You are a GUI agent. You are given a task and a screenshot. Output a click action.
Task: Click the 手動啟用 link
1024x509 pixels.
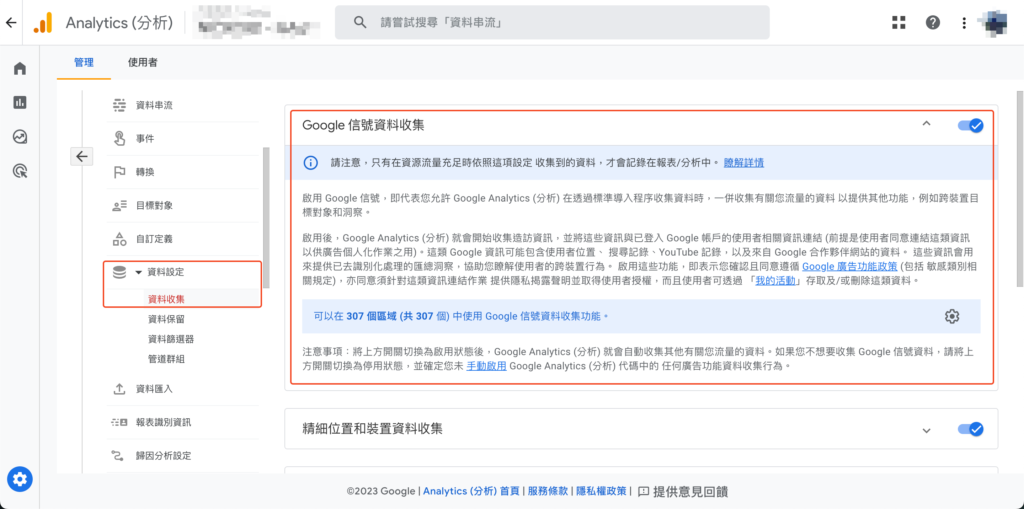pos(487,366)
